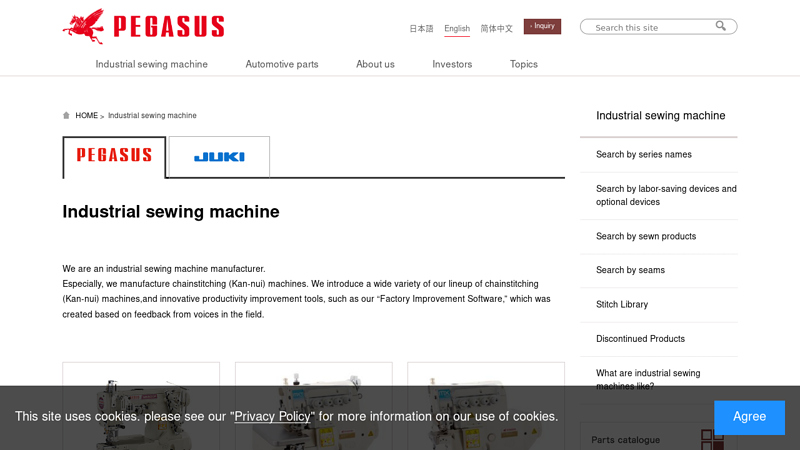This screenshot has height=450, width=800.
Task: Switch language to Simplified Chinese
Action: click(496, 29)
